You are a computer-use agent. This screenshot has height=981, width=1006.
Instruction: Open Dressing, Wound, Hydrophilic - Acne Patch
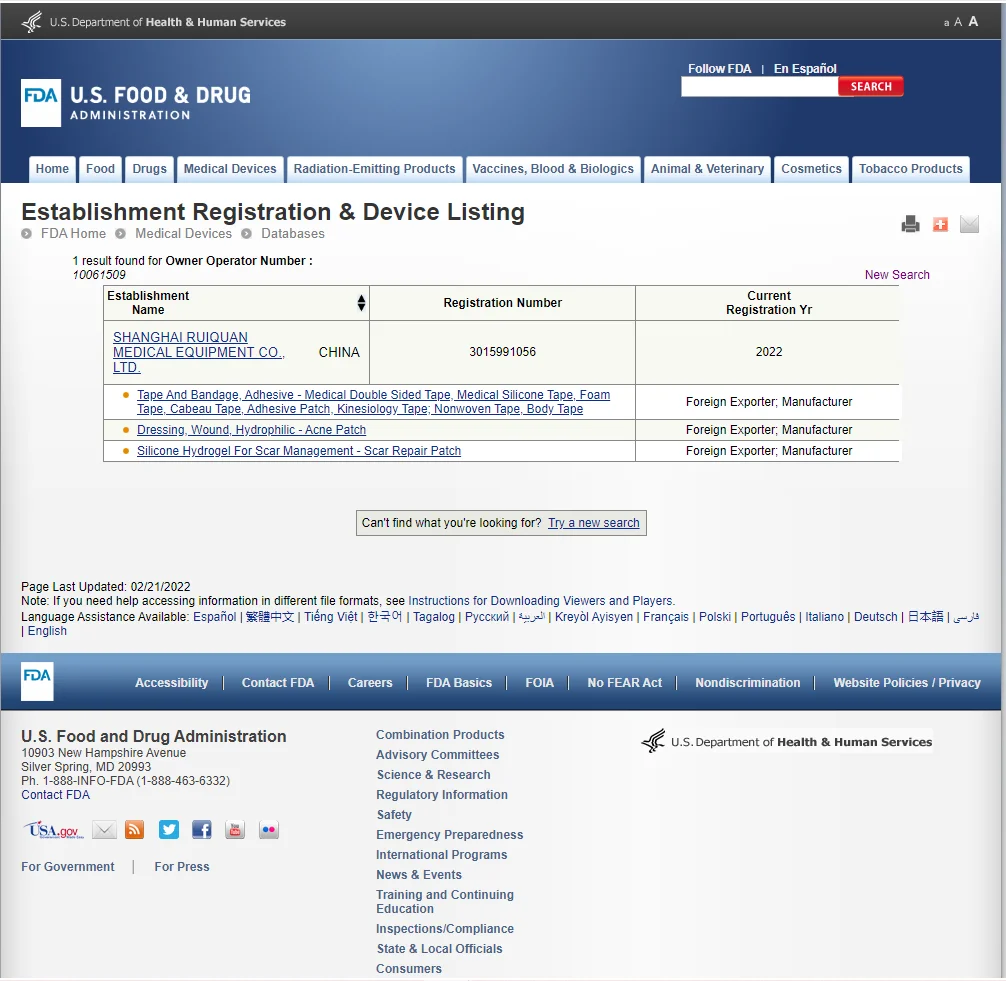pos(252,430)
